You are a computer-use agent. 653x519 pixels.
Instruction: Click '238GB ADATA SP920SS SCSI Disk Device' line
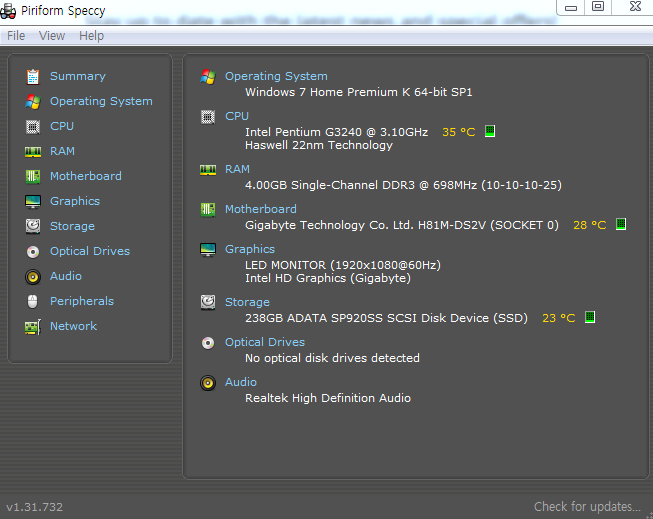[386, 318]
